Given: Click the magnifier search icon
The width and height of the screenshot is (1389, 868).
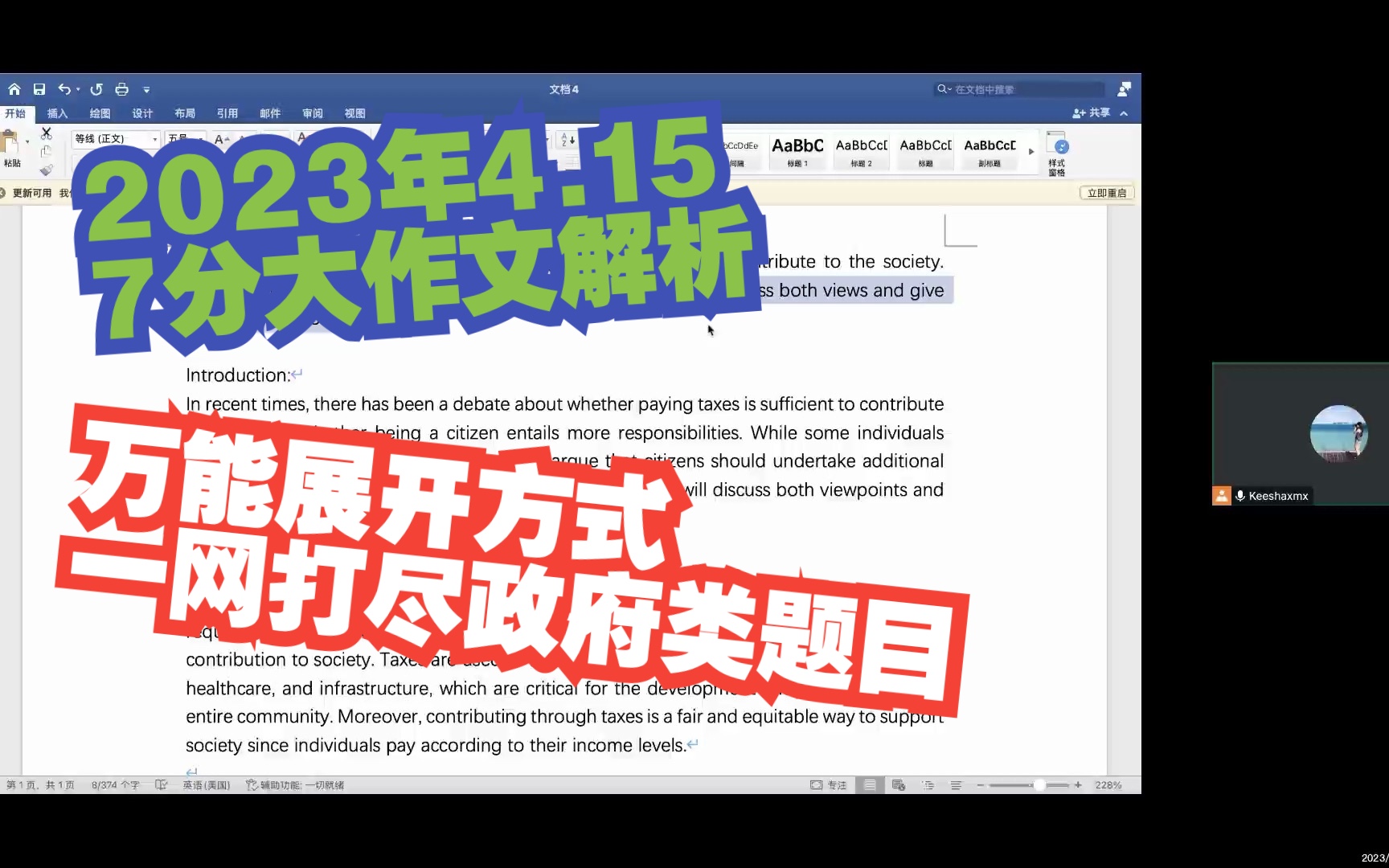Looking at the screenshot, I should point(943,89).
